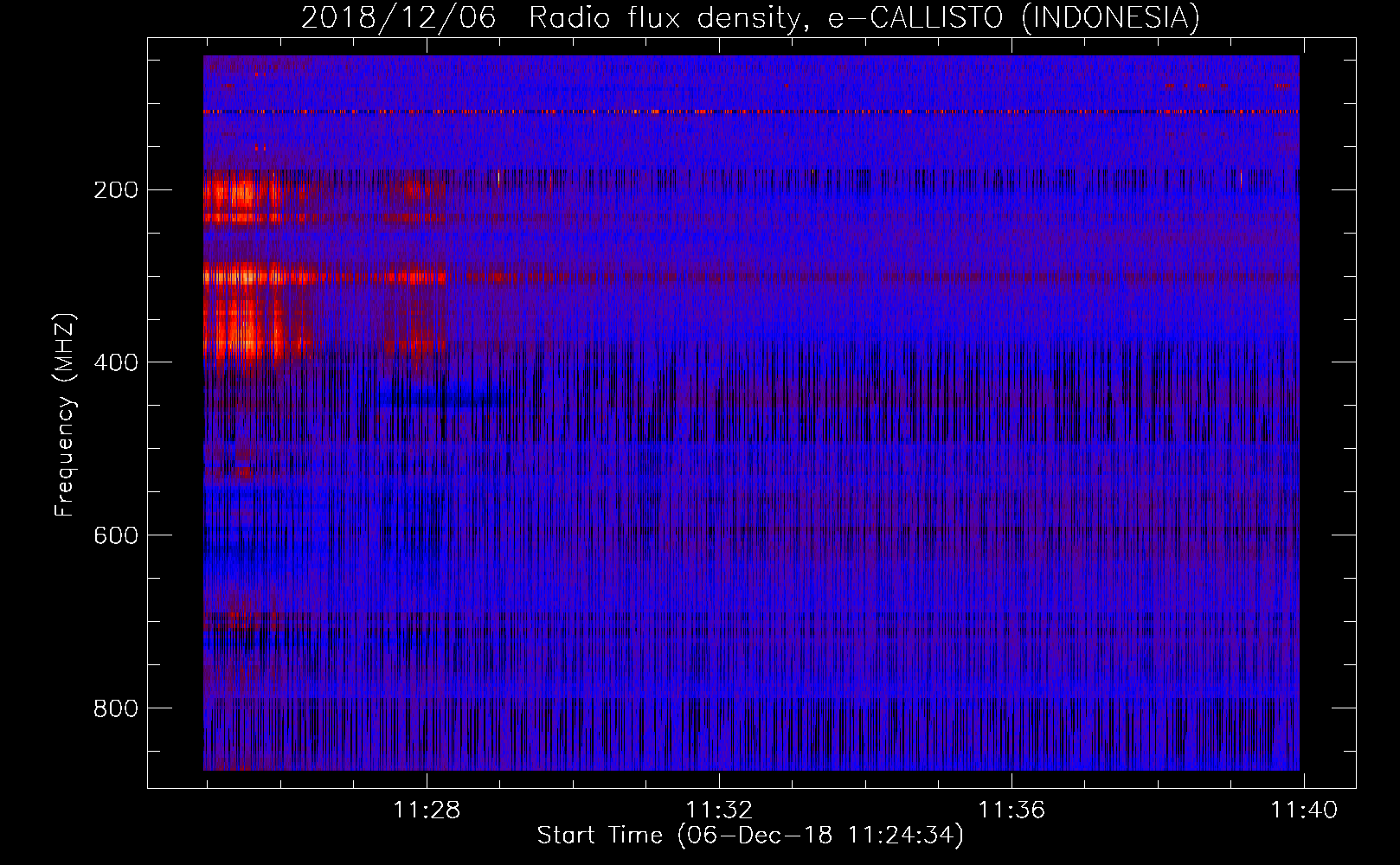Click the '800' frequency tick label
Viewport: 1400px width, 865px height.
[116, 708]
